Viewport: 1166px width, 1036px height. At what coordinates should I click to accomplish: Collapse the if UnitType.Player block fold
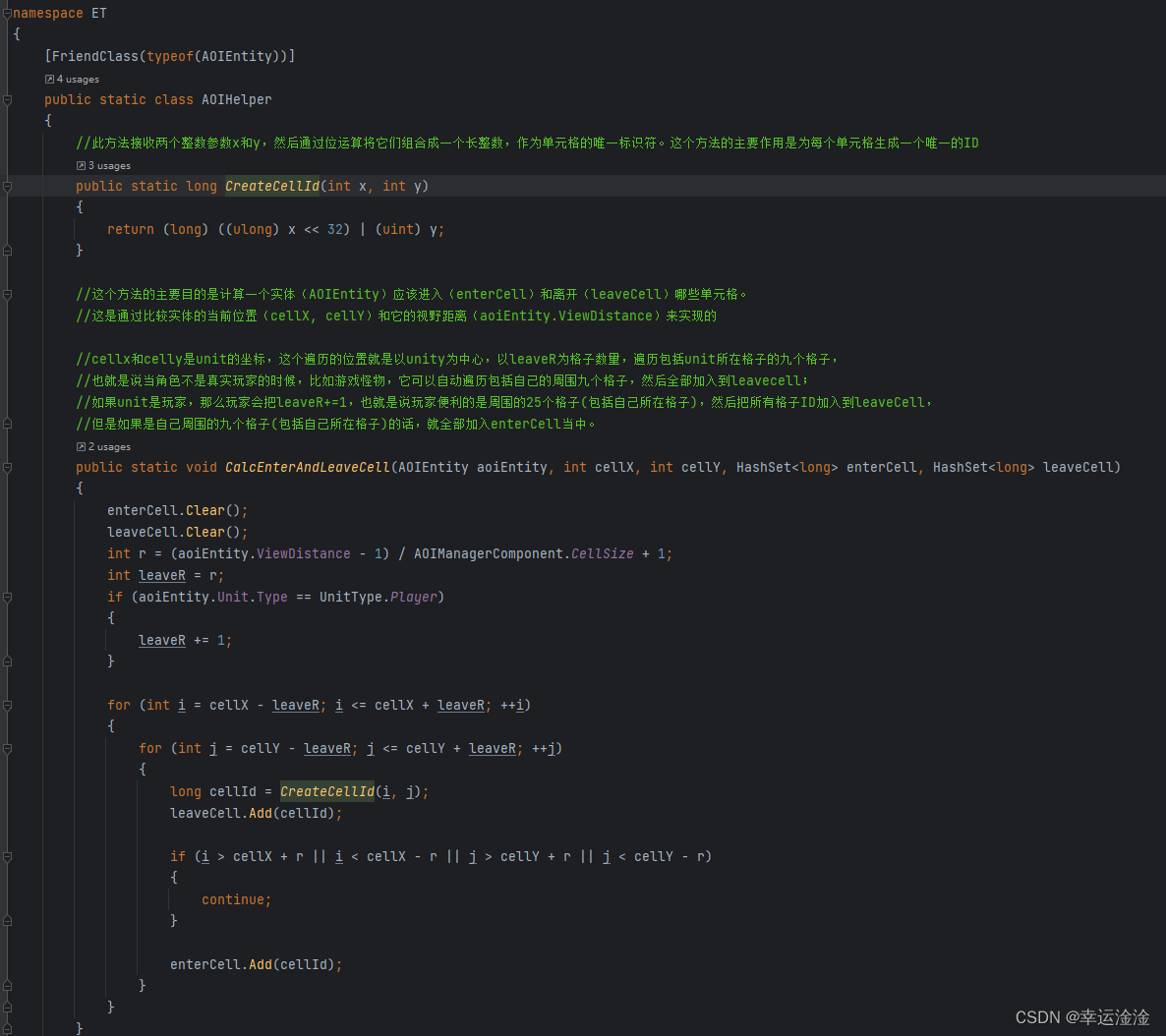(7, 597)
